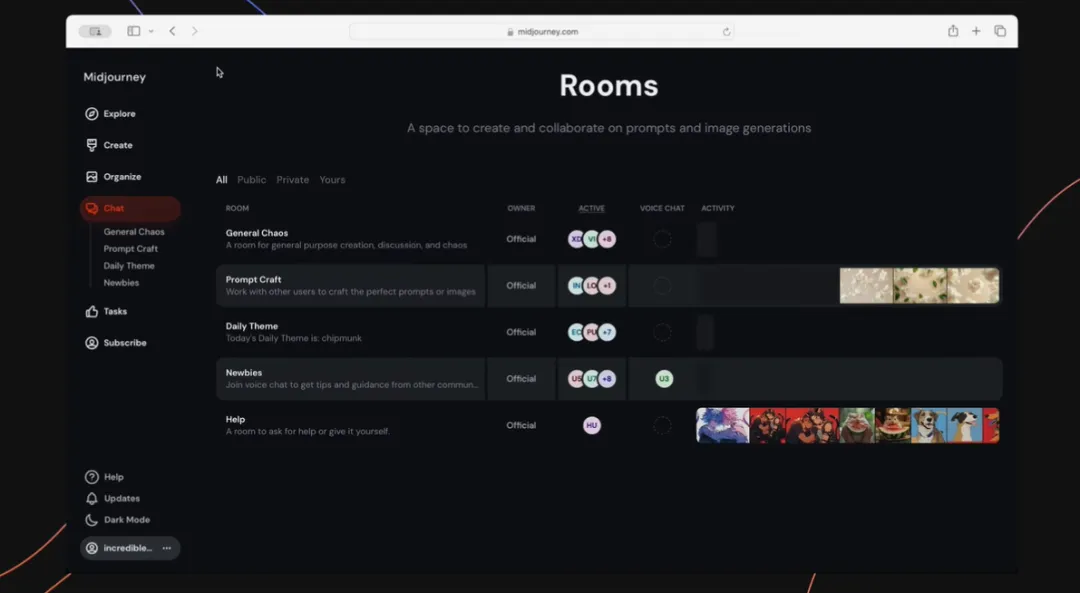Screen dimensions: 1080x593
Task: Open Prompt Craft floral activity thumbnail
Action: coord(919,286)
